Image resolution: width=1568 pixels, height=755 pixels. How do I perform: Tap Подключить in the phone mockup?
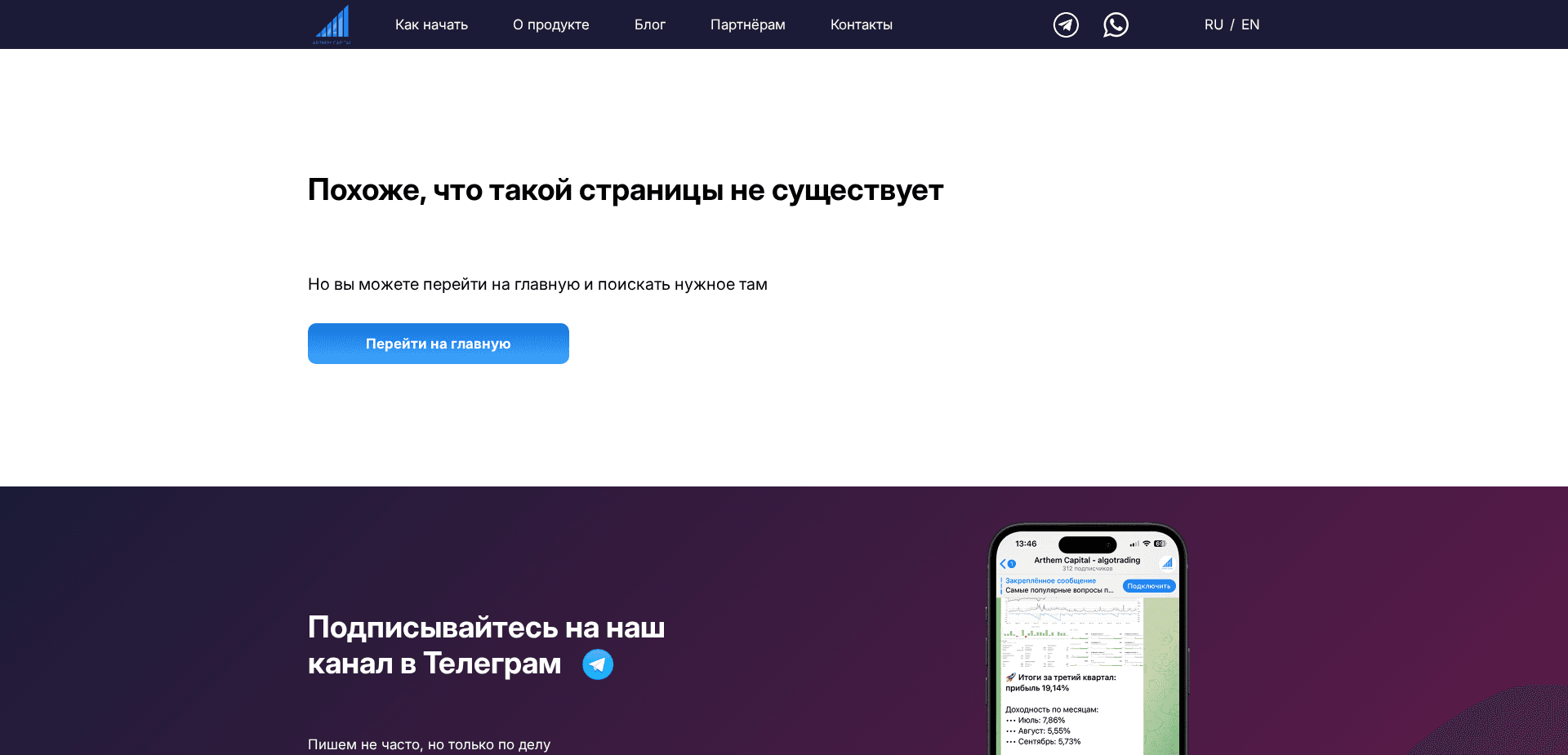1148,586
